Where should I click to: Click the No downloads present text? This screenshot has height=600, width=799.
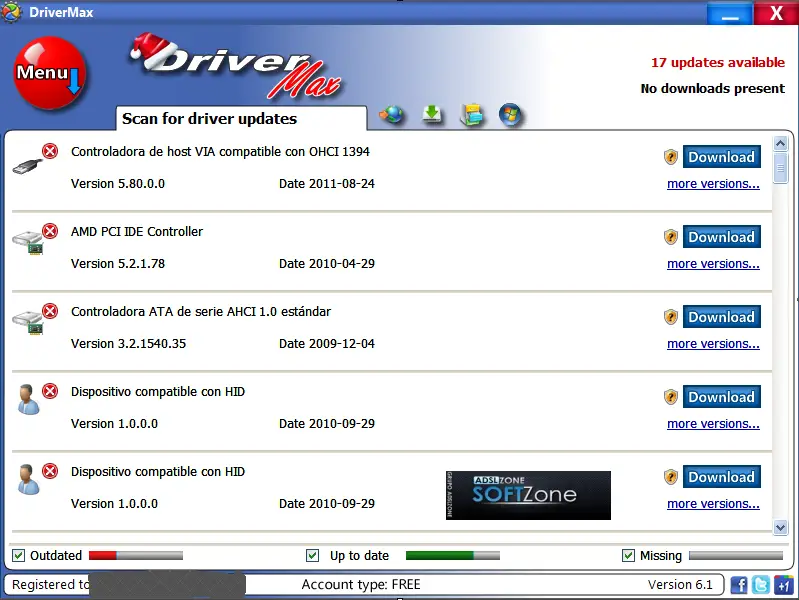click(712, 88)
